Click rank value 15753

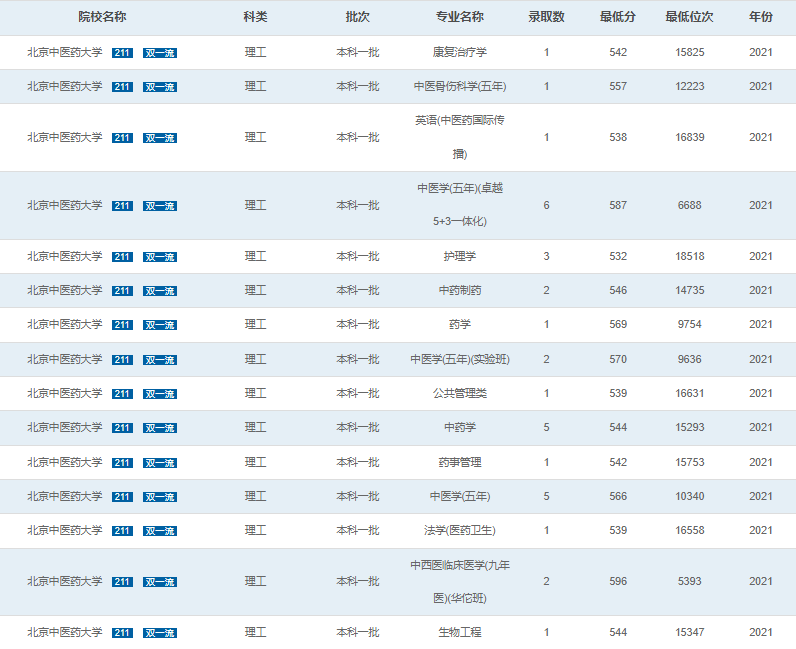(x=689, y=463)
